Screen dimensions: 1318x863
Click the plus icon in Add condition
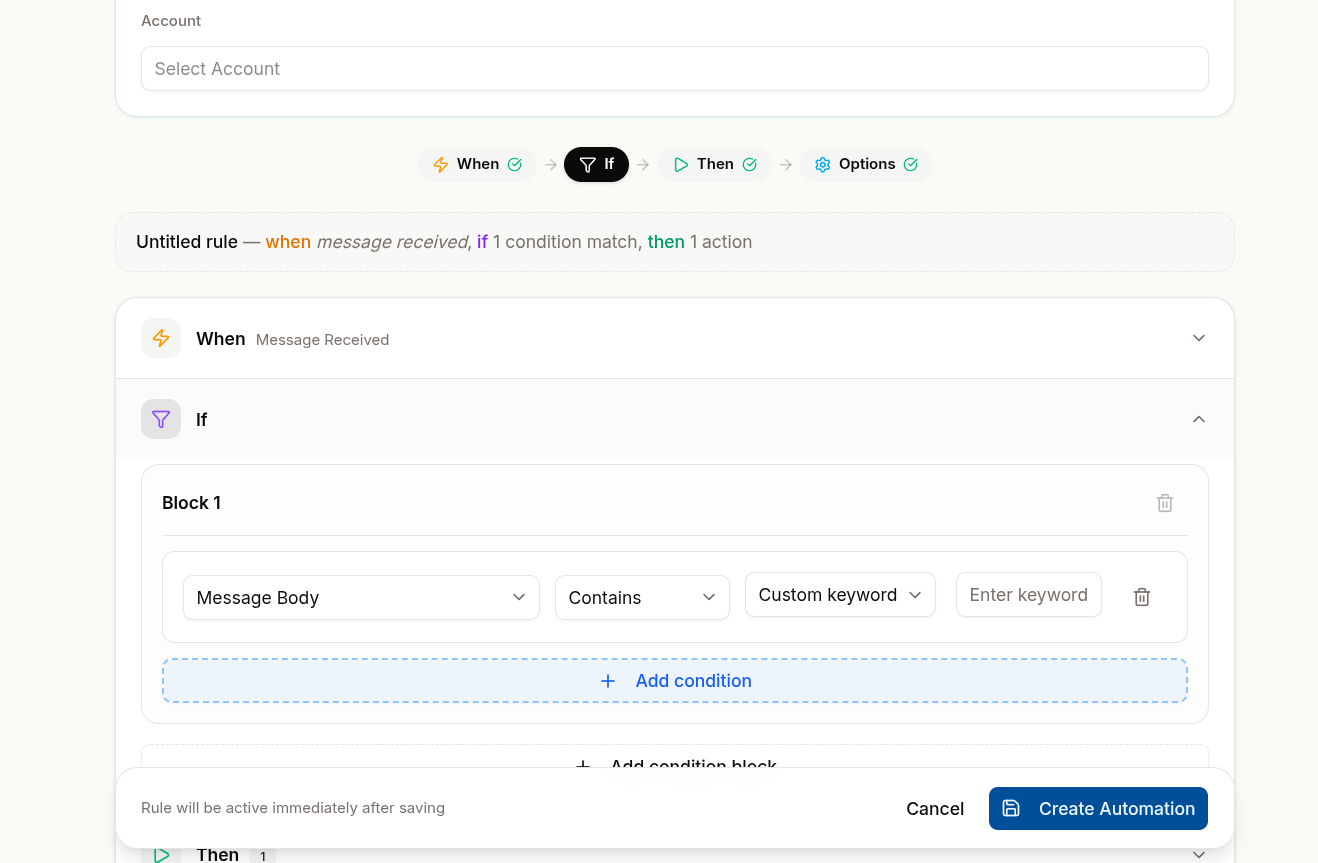point(607,681)
